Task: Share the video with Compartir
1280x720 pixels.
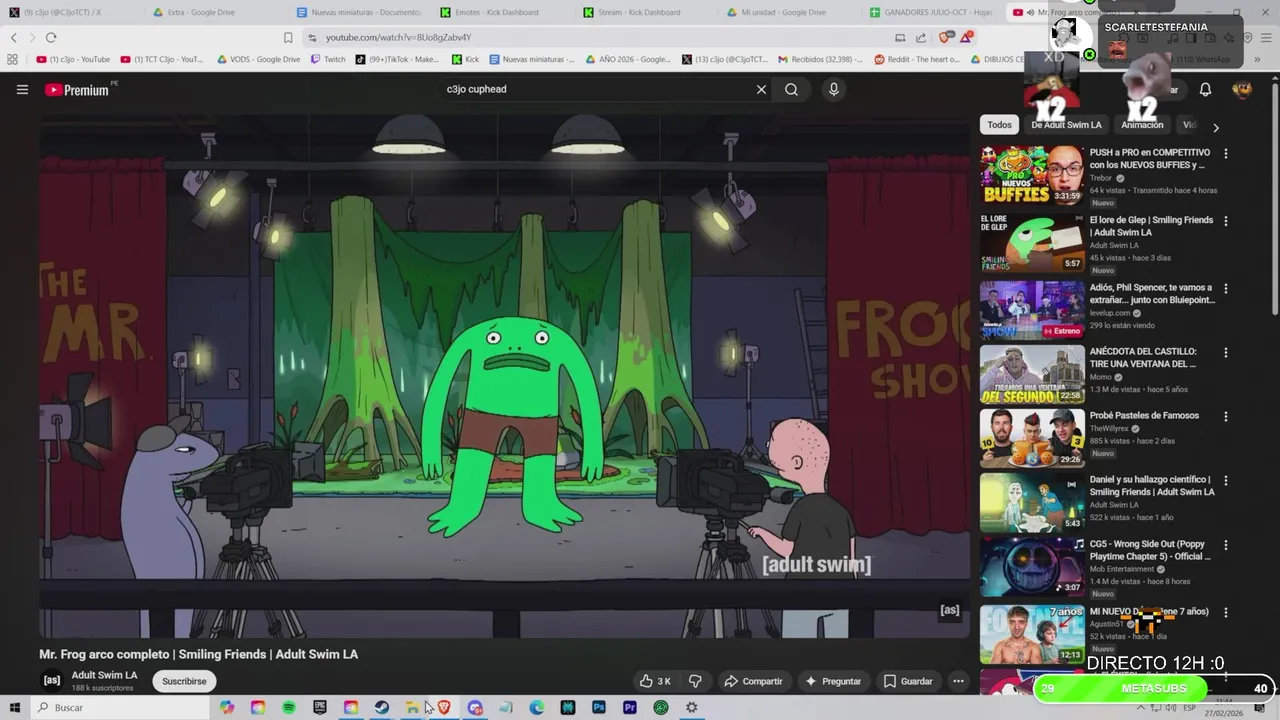Action: (753, 681)
